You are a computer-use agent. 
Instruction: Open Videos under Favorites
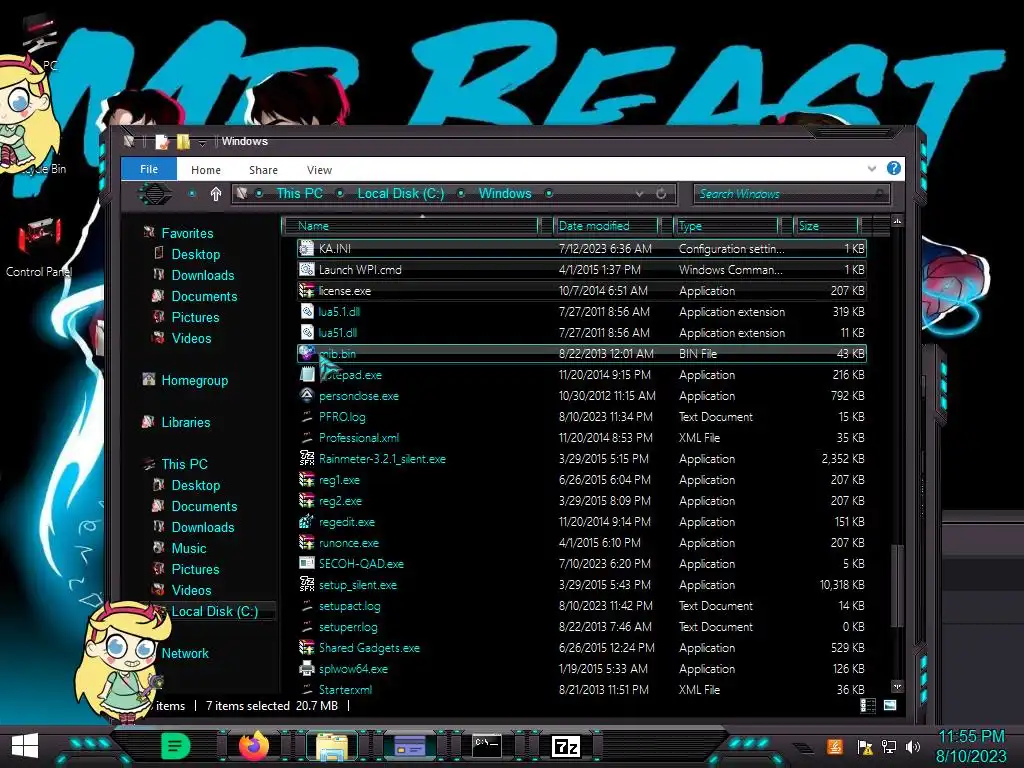(x=191, y=338)
